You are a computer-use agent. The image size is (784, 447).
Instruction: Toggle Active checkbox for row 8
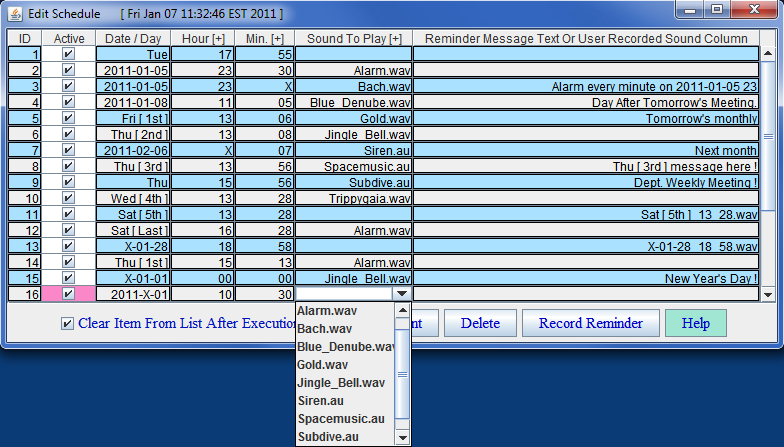pyautogui.click(x=68, y=166)
